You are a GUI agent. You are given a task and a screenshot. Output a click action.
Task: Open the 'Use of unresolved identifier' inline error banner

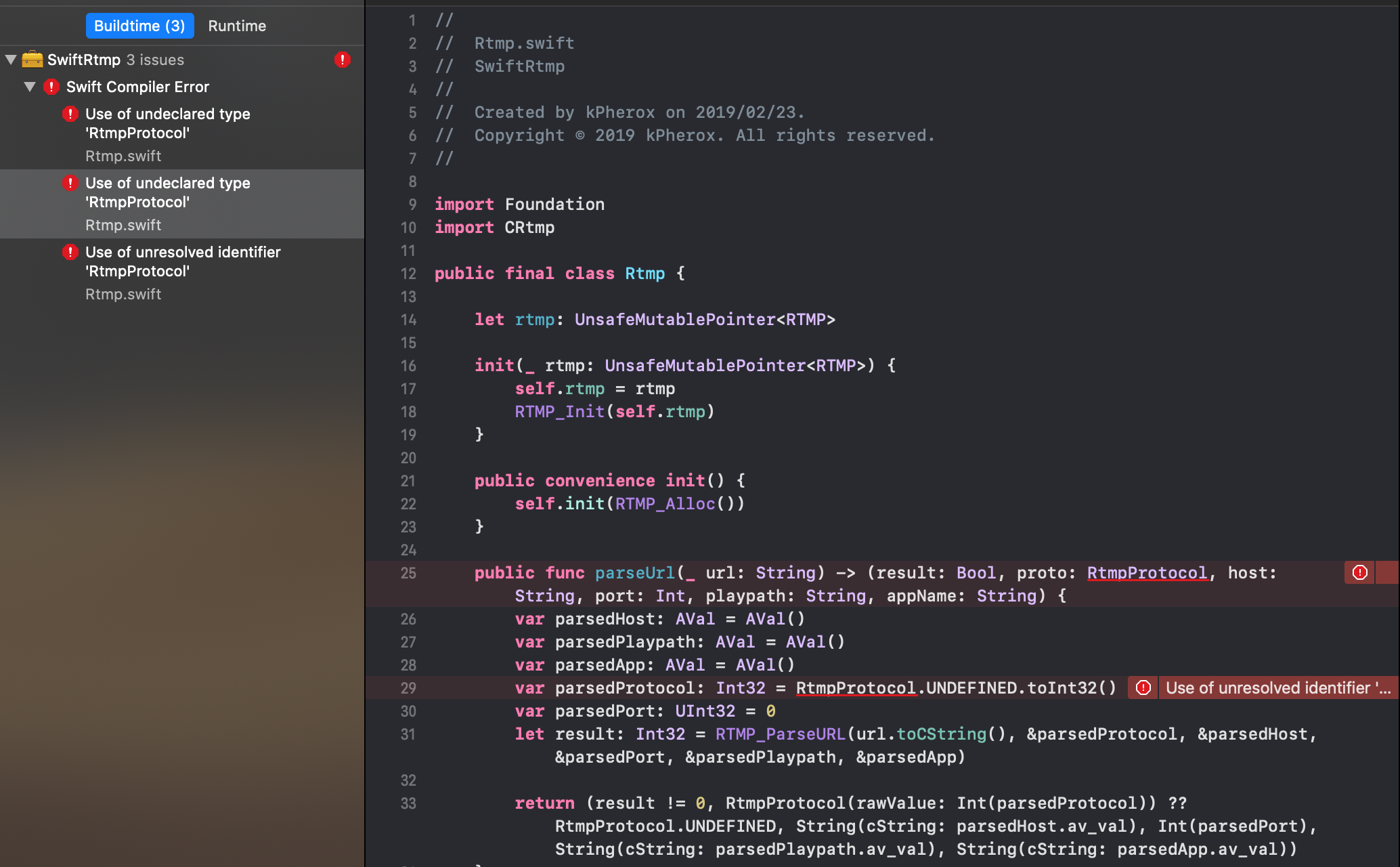click(x=1277, y=688)
